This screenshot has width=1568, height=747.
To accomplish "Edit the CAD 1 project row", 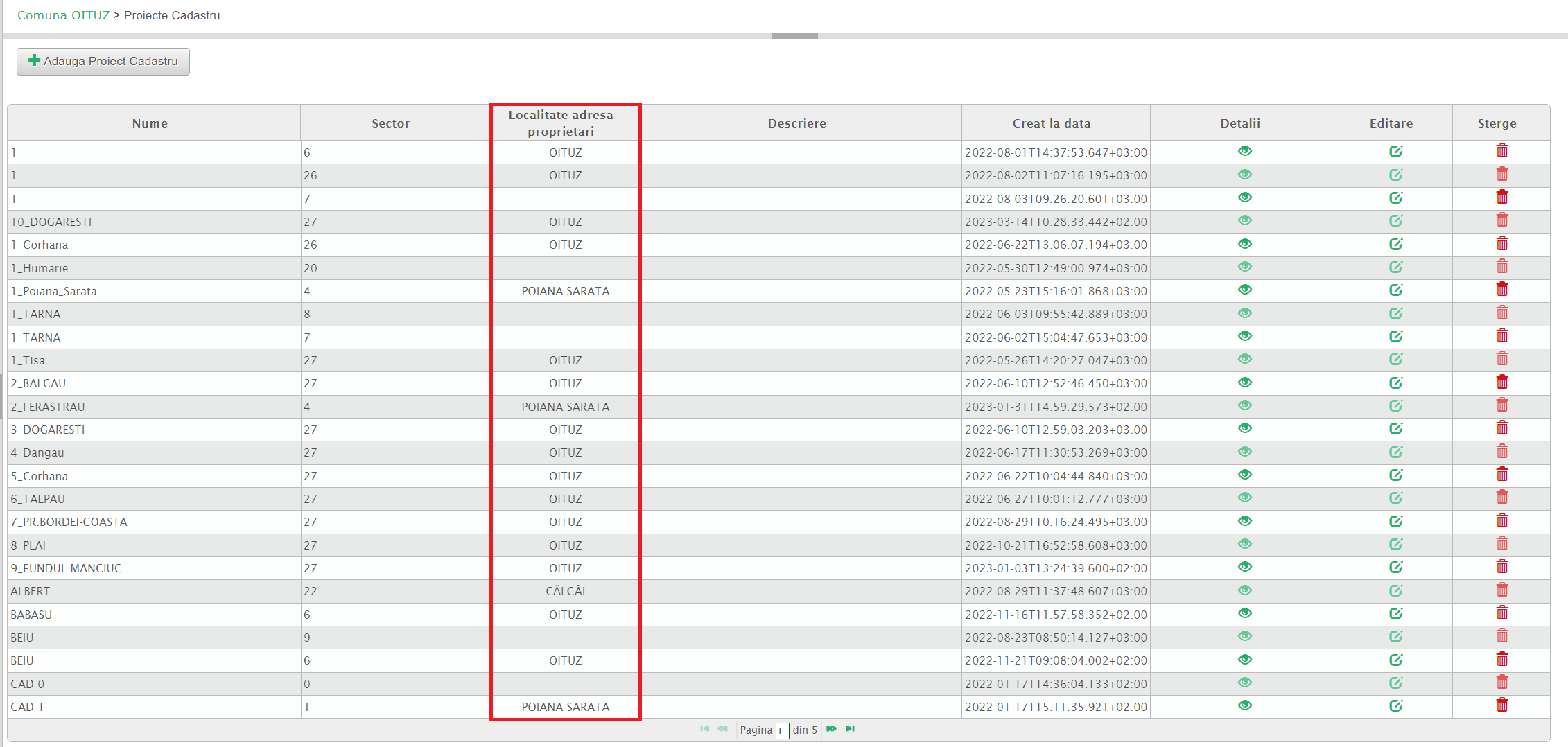I will (1395, 705).
